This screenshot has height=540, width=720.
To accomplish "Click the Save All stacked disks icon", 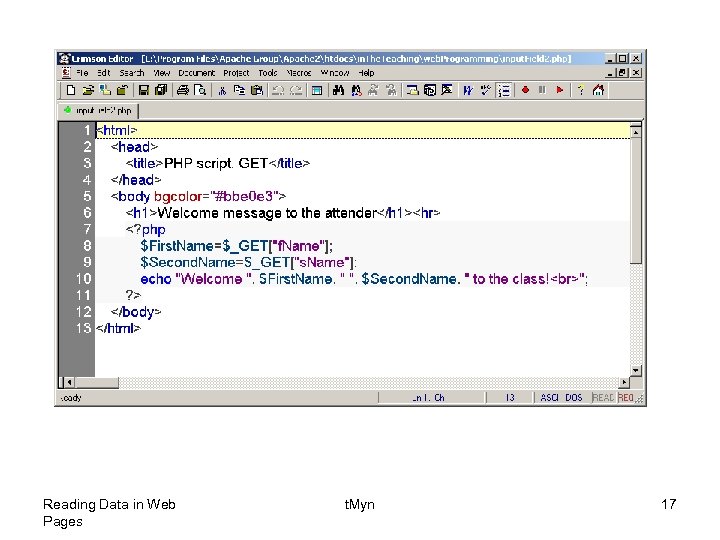I will (161, 90).
